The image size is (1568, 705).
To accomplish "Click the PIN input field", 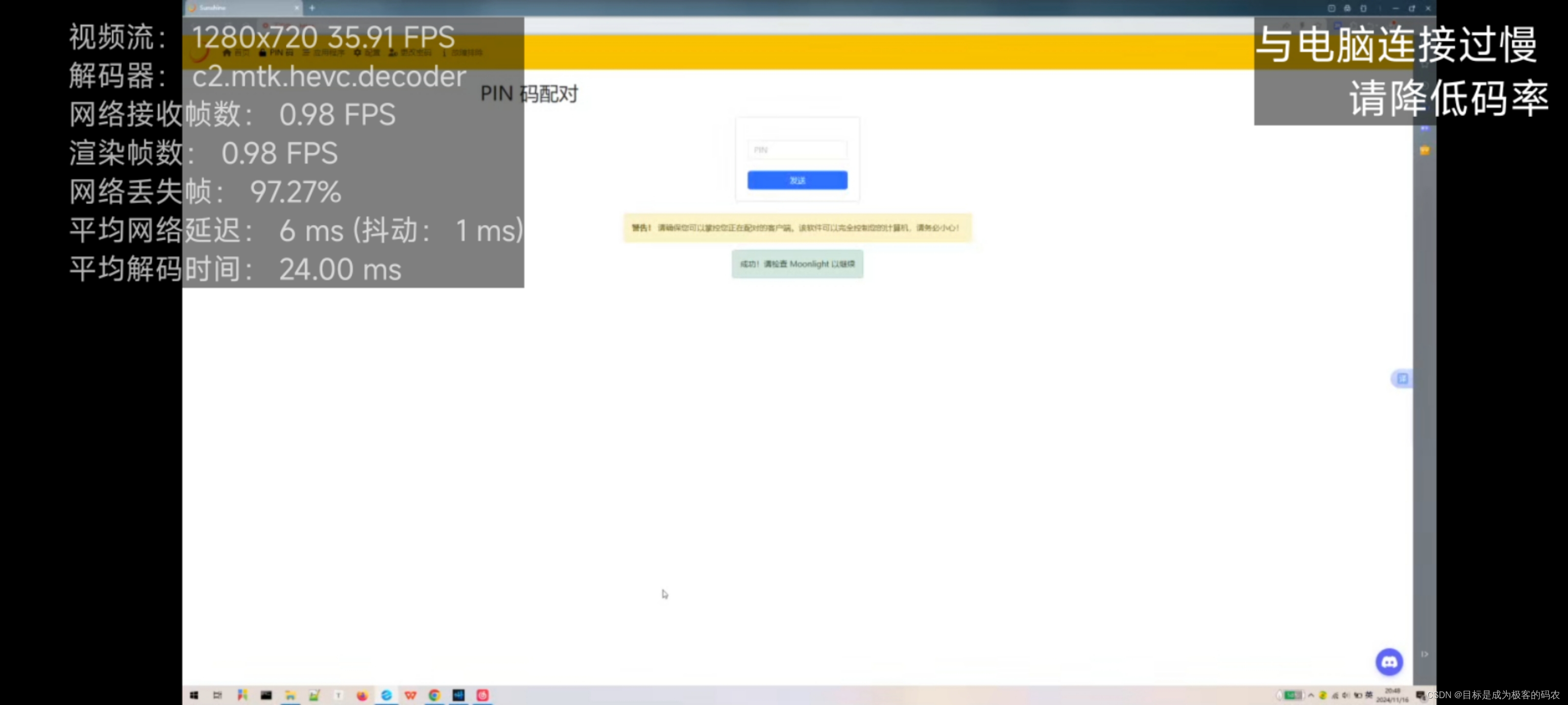I will point(797,150).
